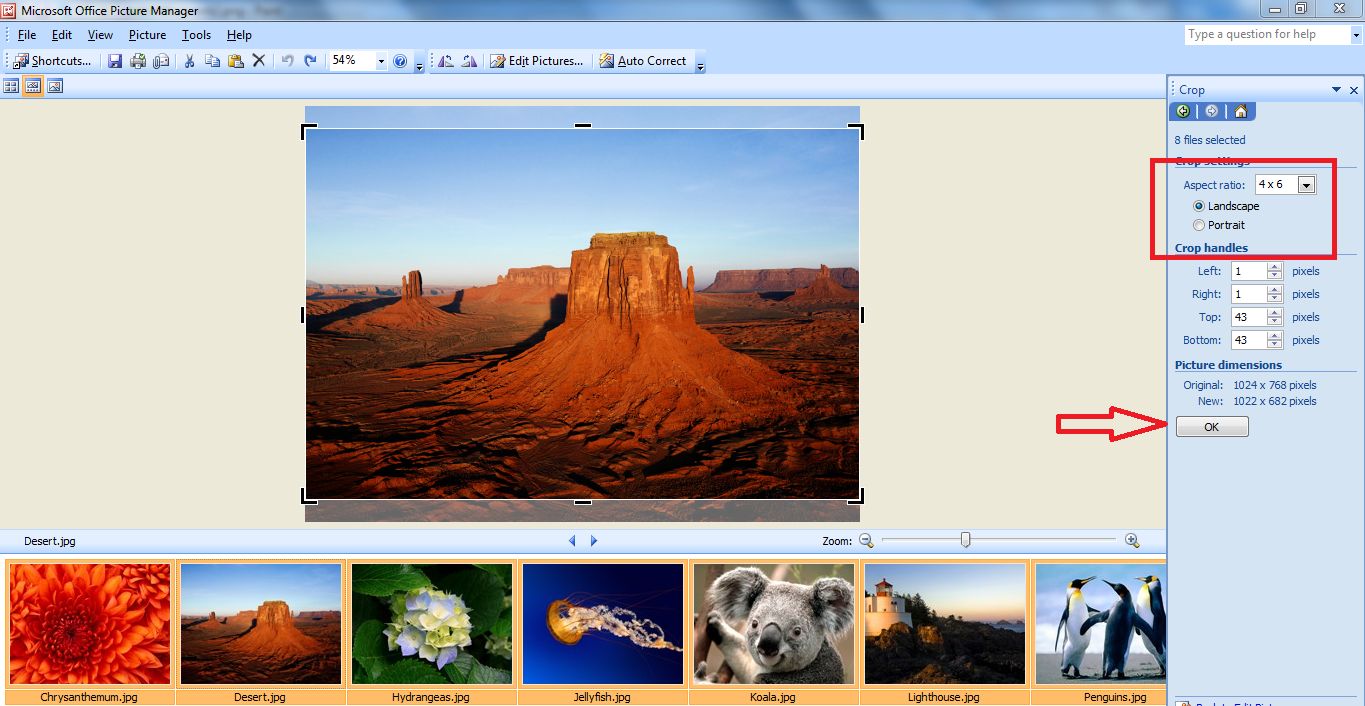The image size is (1365, 706).
Task: Select the Landscape radio button
Action: click(x=1199, y=206)
